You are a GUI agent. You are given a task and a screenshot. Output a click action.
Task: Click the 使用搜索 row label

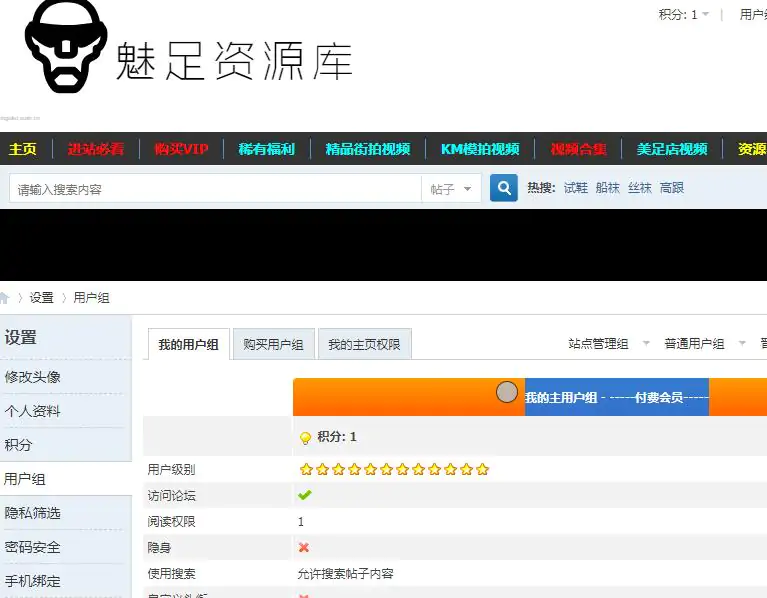coord(171,573)
